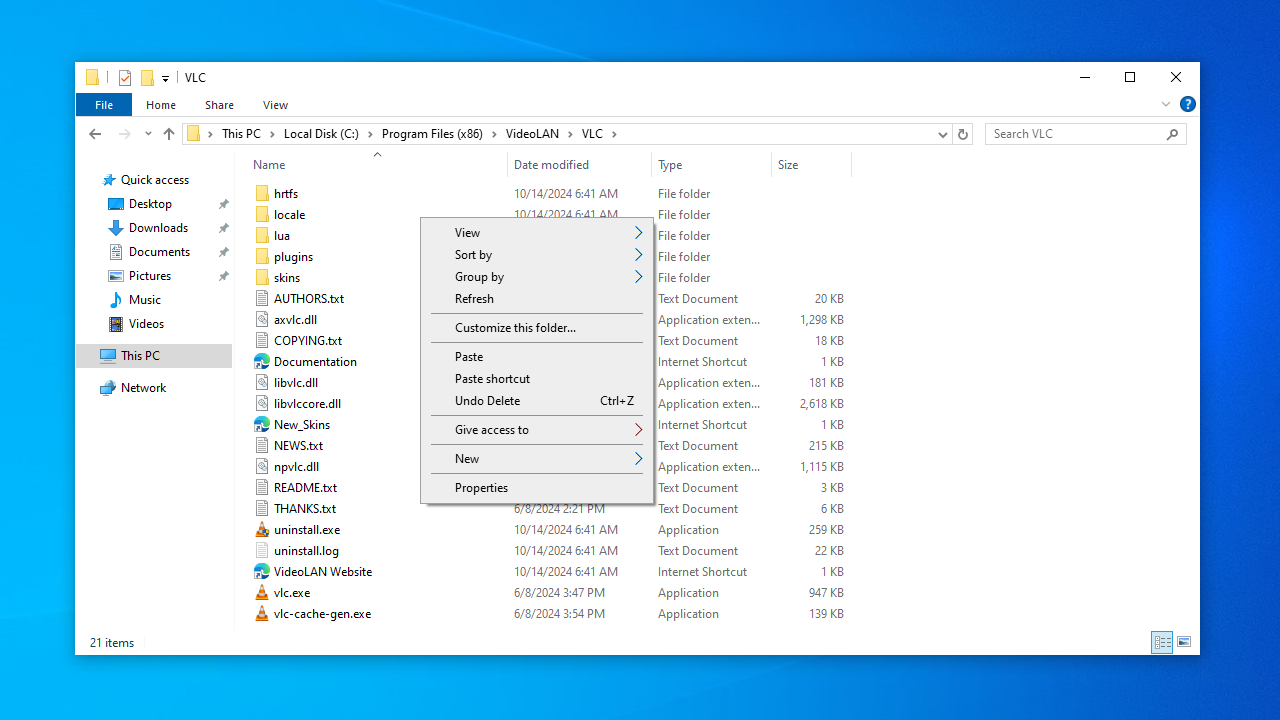Expand the ribbon with the chevron

click(x=1165, y=104)
